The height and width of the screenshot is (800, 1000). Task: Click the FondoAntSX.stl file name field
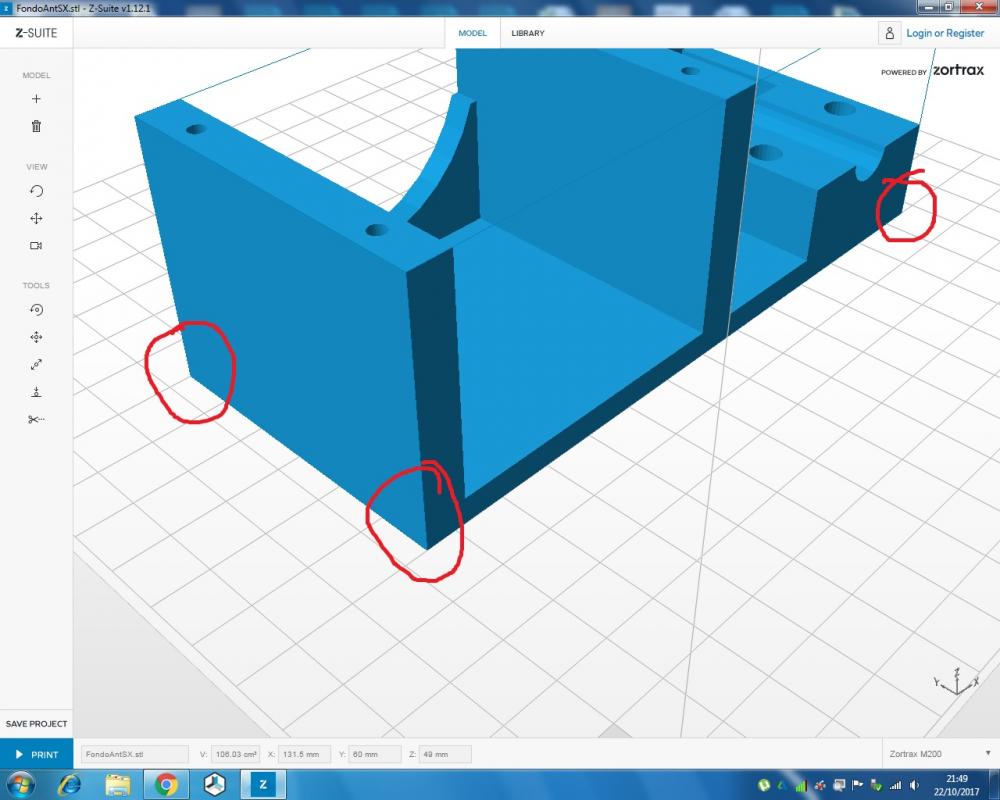pos(133,754)
